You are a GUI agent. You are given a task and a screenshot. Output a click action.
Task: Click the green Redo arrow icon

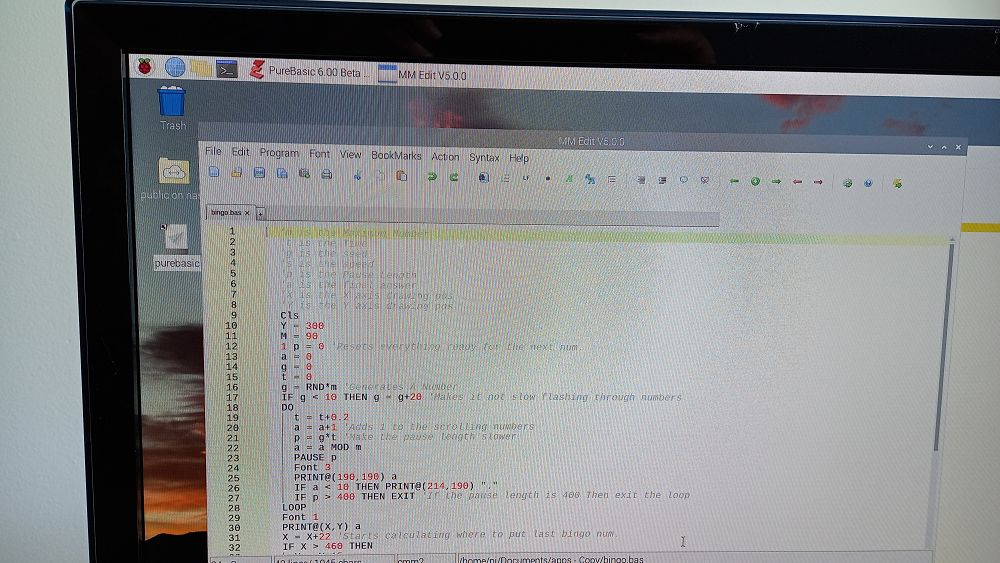pos(454,177)
